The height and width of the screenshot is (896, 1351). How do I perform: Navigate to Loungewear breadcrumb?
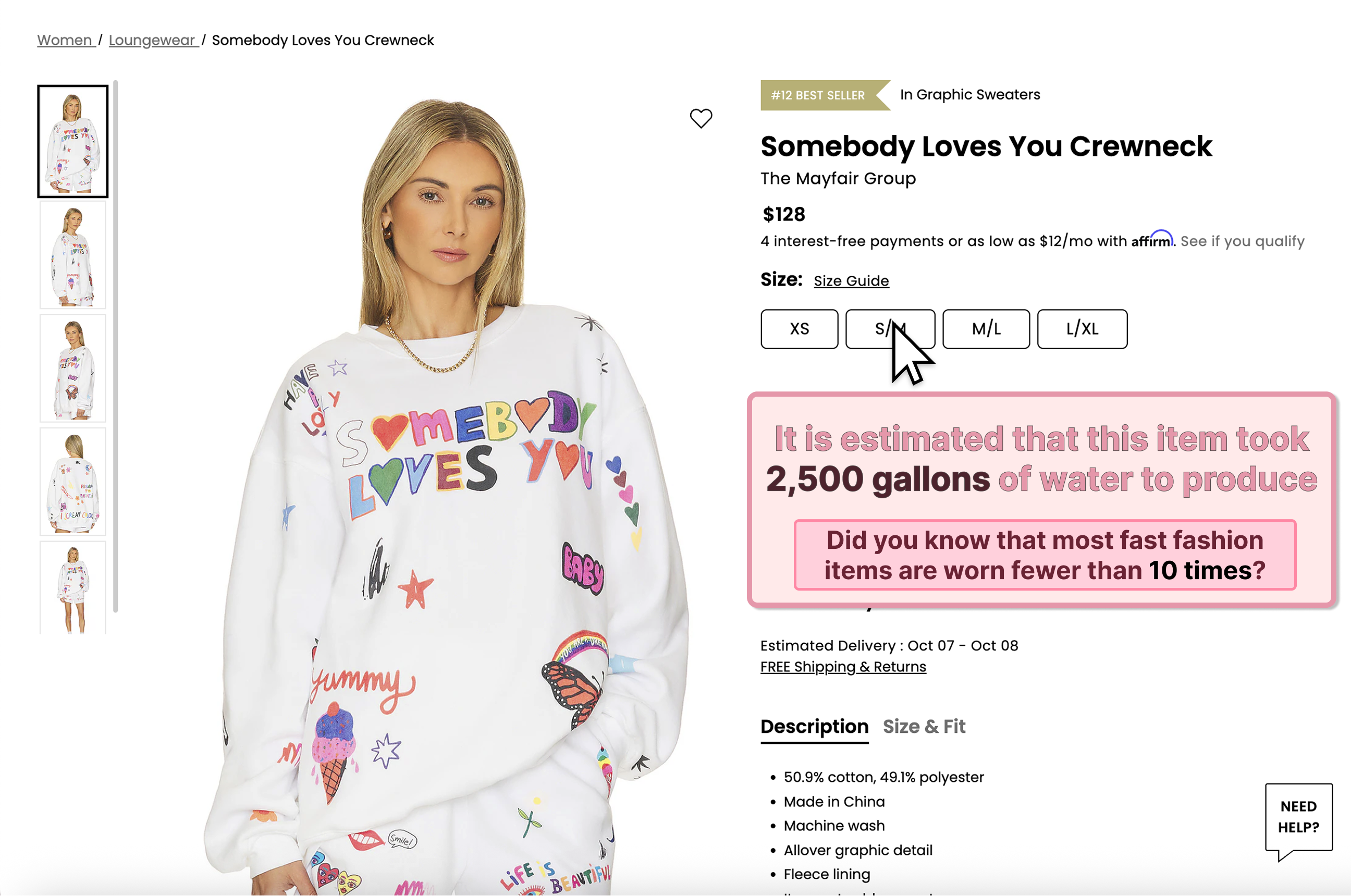(x=152, y=40)
